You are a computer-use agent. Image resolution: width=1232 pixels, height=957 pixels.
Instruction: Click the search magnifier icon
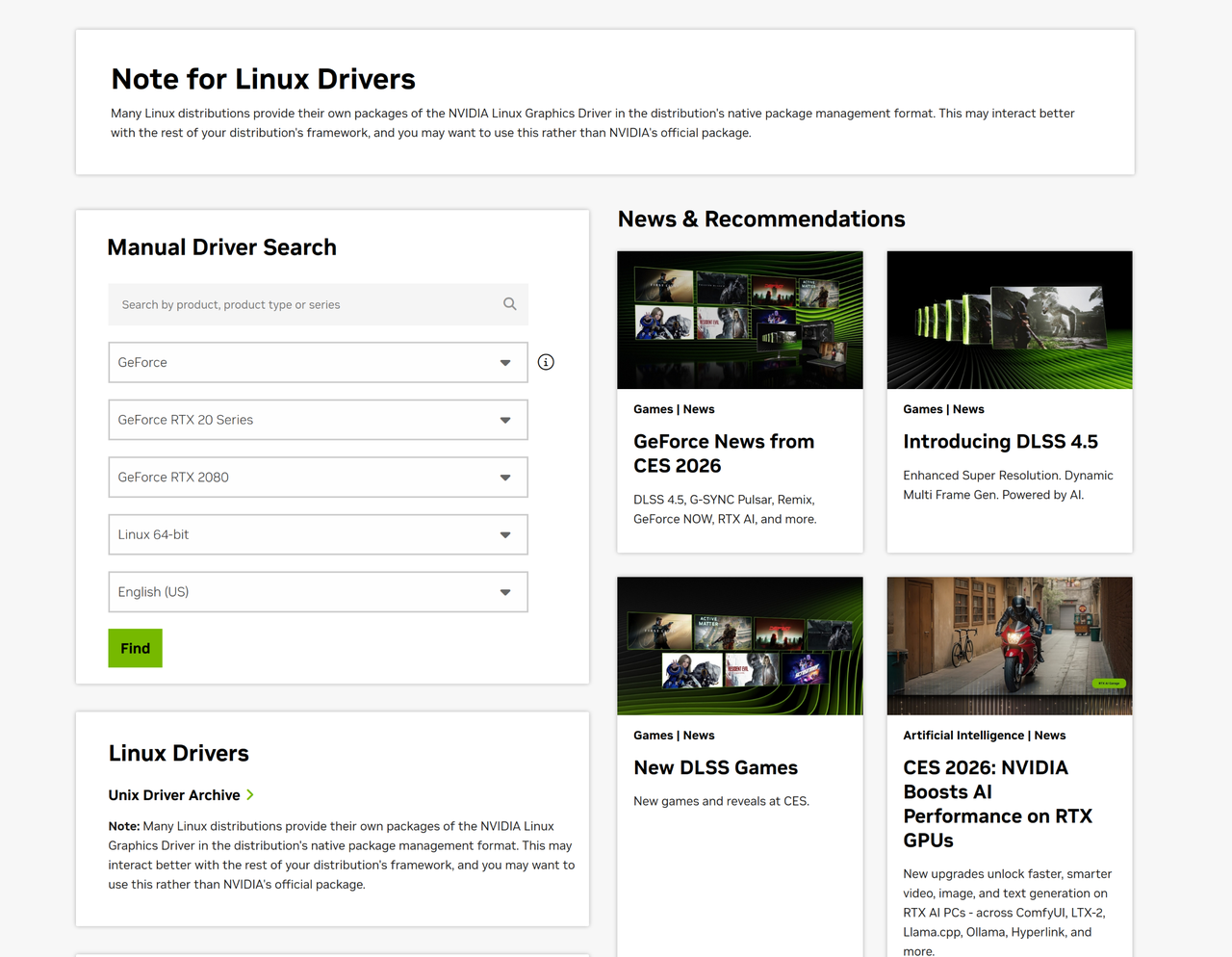click(x=509, y=304)
